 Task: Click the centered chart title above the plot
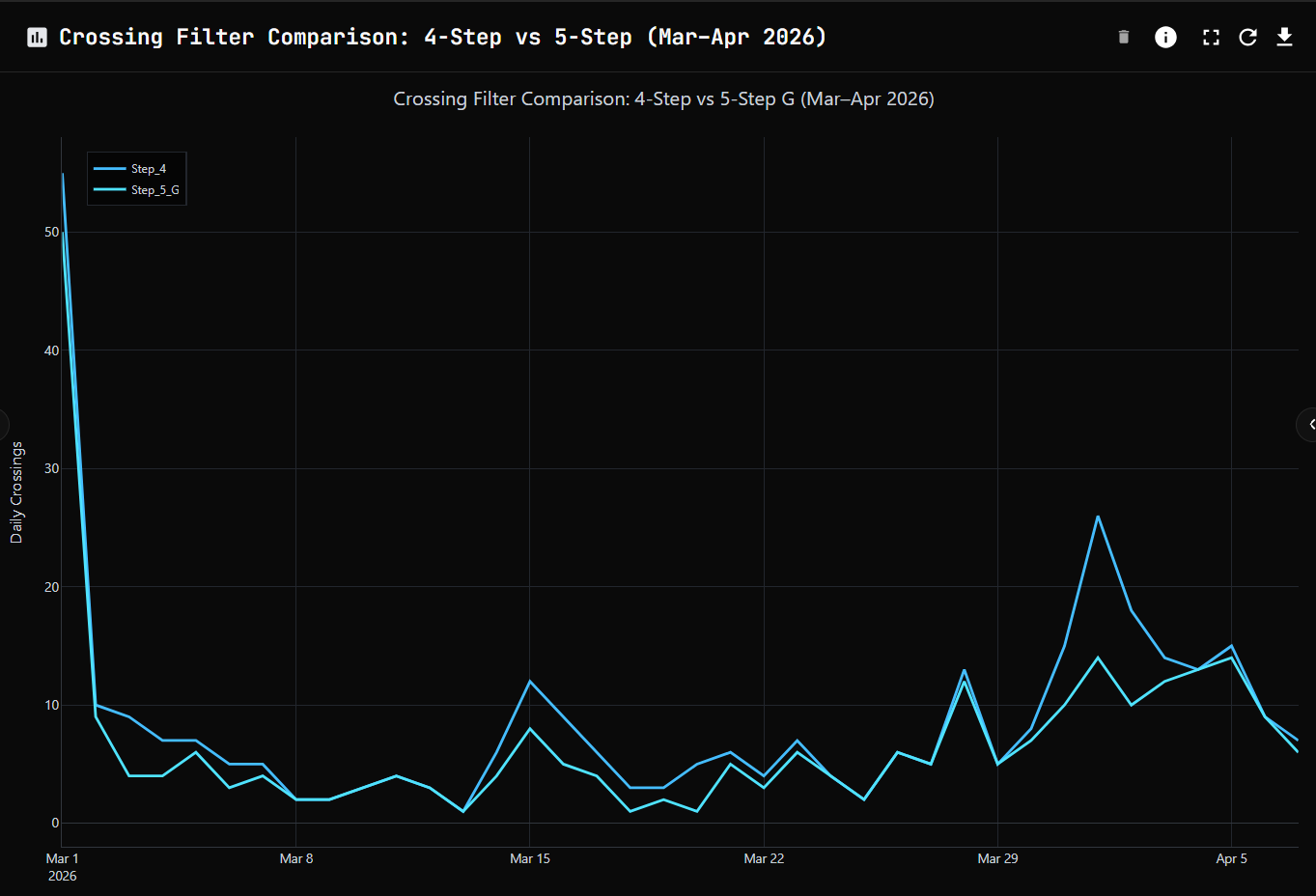coord(663,99)
